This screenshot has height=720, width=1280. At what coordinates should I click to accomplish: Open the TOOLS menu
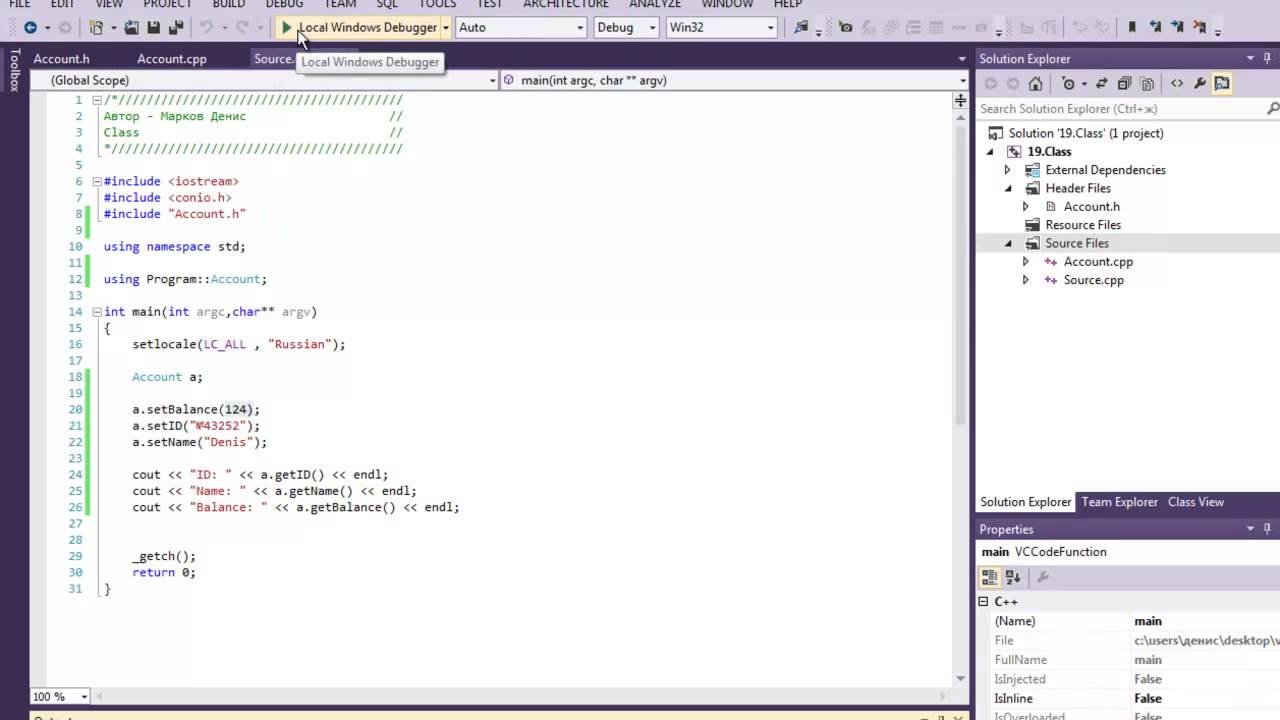coord(437,4)
